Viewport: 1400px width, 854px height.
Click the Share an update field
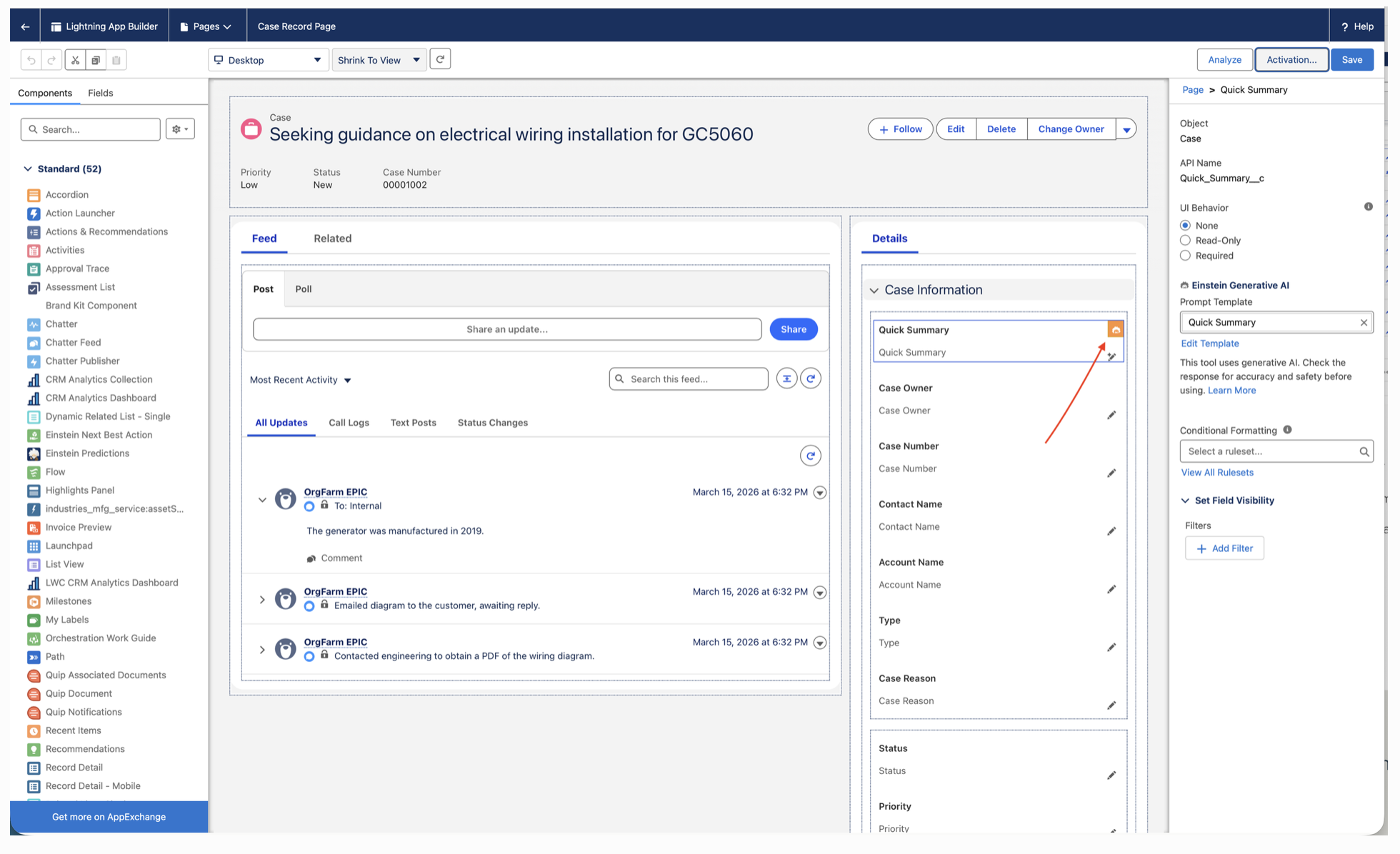click(507, 329)
